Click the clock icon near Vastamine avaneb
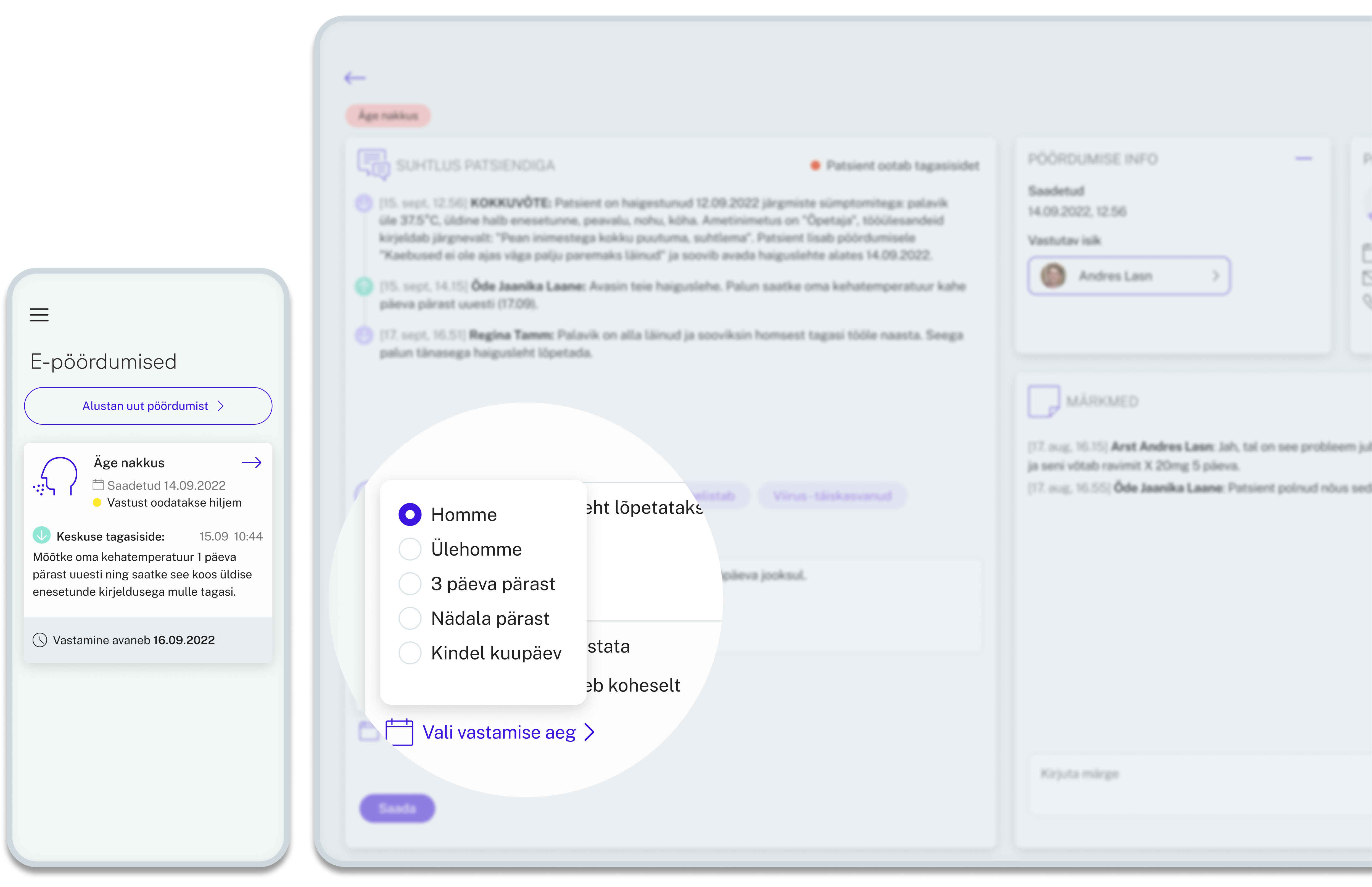Screen dimensions: 1372x887 tap(40, 640)
